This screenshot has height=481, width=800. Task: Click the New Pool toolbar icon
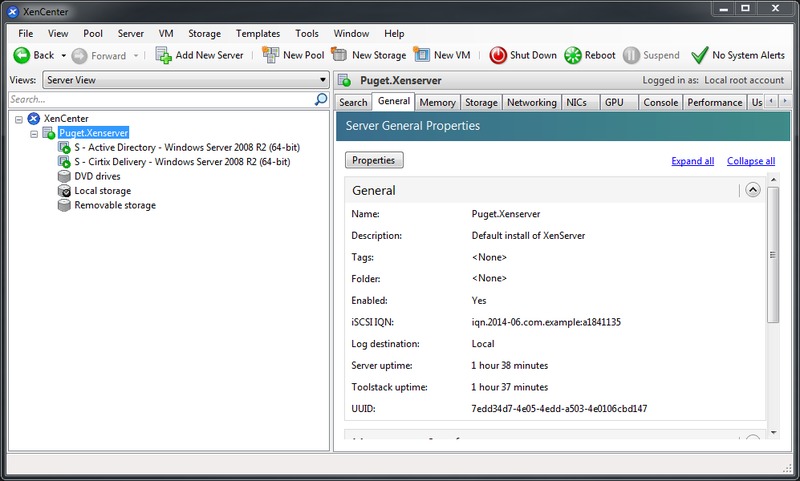point(270,56)
